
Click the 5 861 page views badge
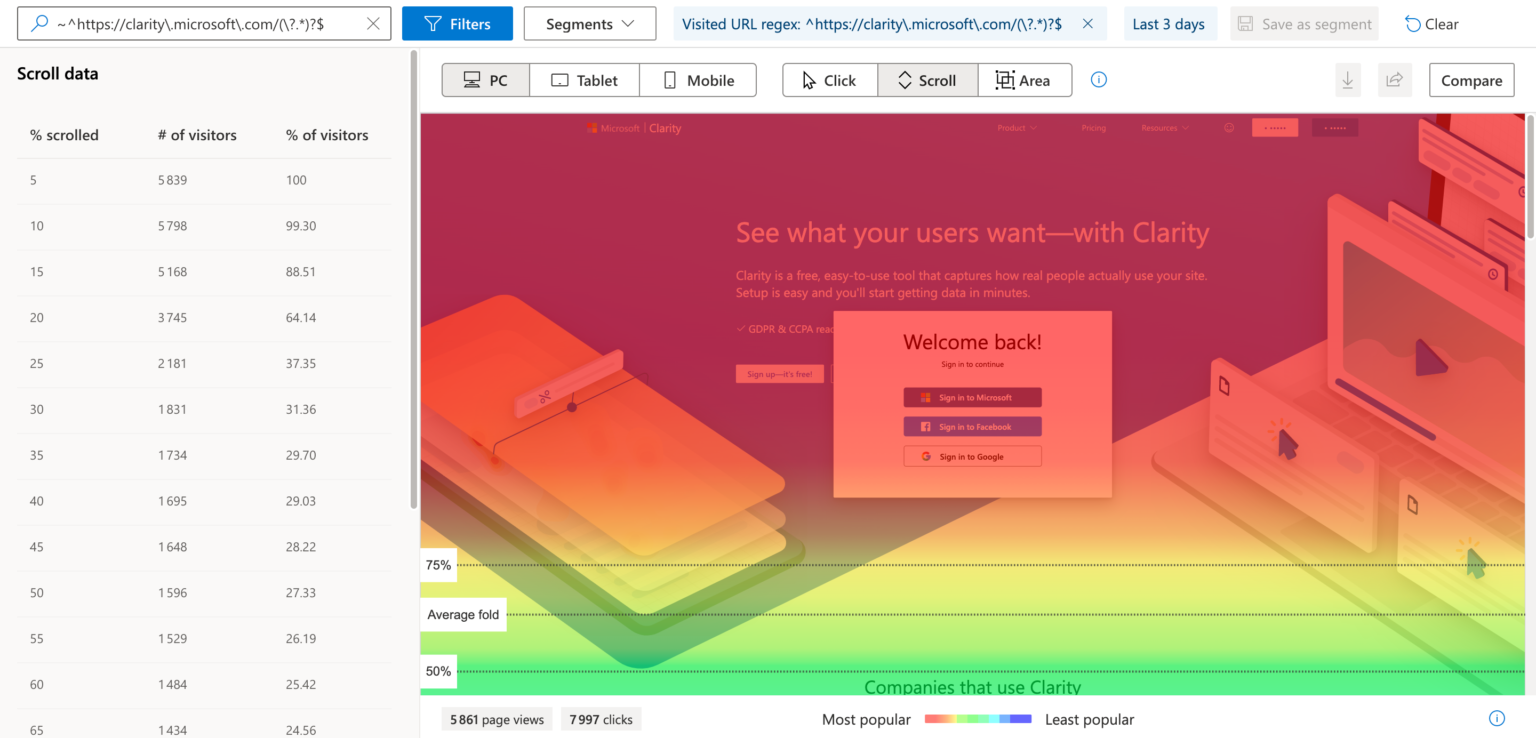pyautogui.click(x=497, y=719)
